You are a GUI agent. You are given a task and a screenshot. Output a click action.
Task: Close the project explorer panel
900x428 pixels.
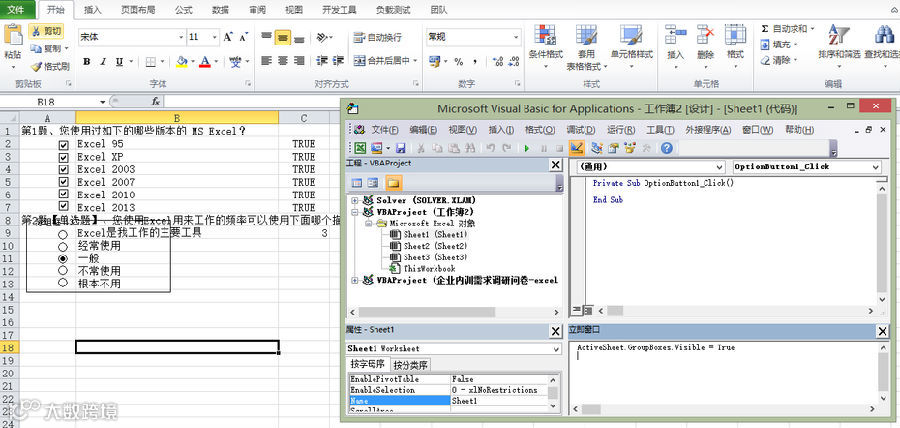click(555, 165)
